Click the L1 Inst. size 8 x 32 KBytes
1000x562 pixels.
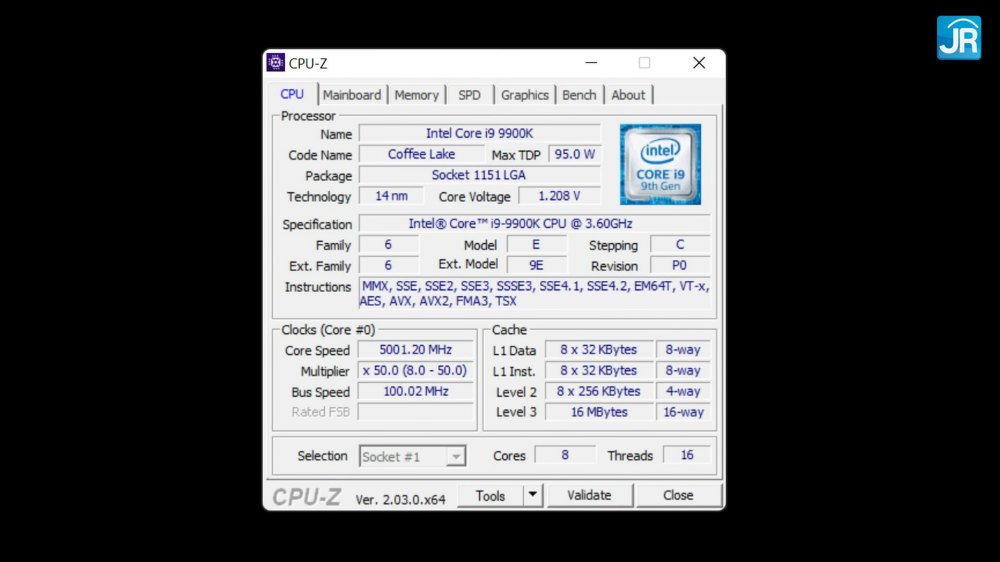[x=599, y=371]
